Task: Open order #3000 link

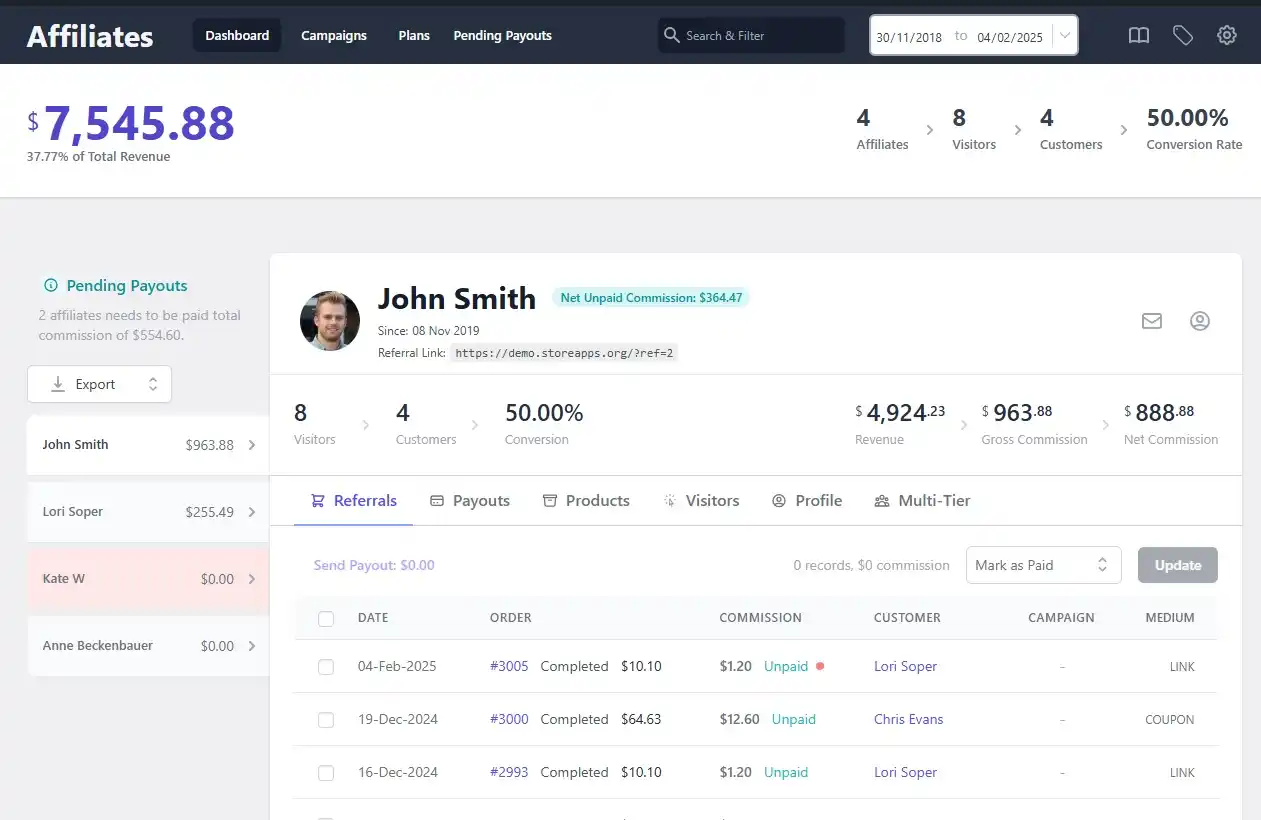Action: (509, 719)
